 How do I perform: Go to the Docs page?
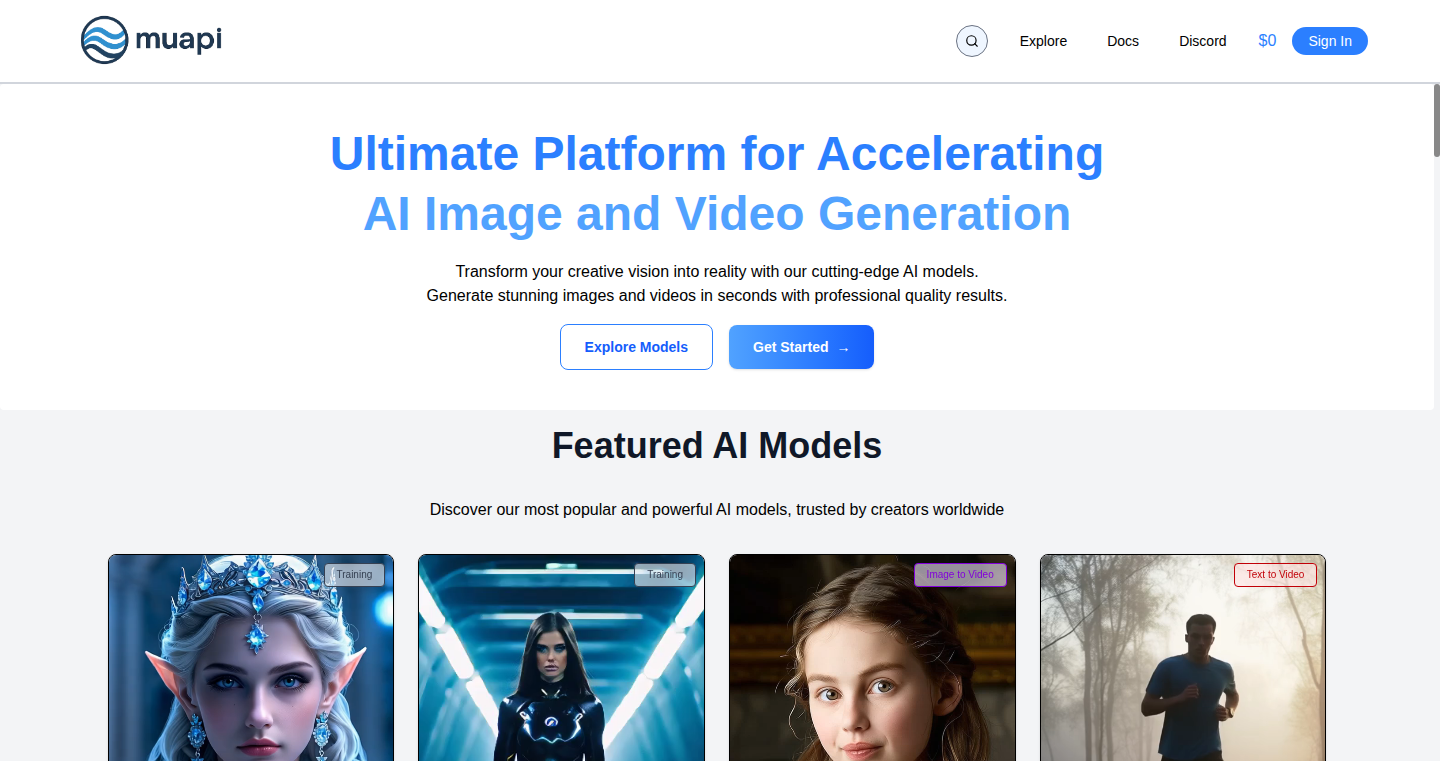coord(1123,41)
